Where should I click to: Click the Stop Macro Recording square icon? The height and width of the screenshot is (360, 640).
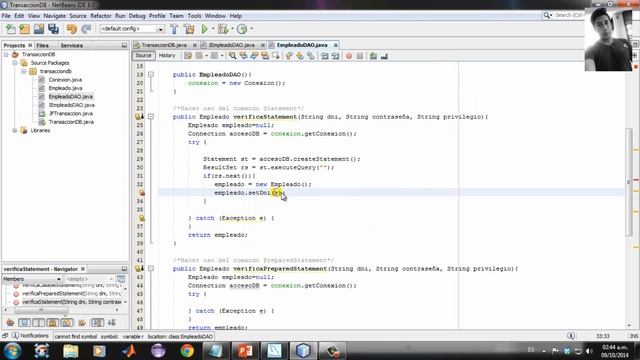click(x=360, y=56)
